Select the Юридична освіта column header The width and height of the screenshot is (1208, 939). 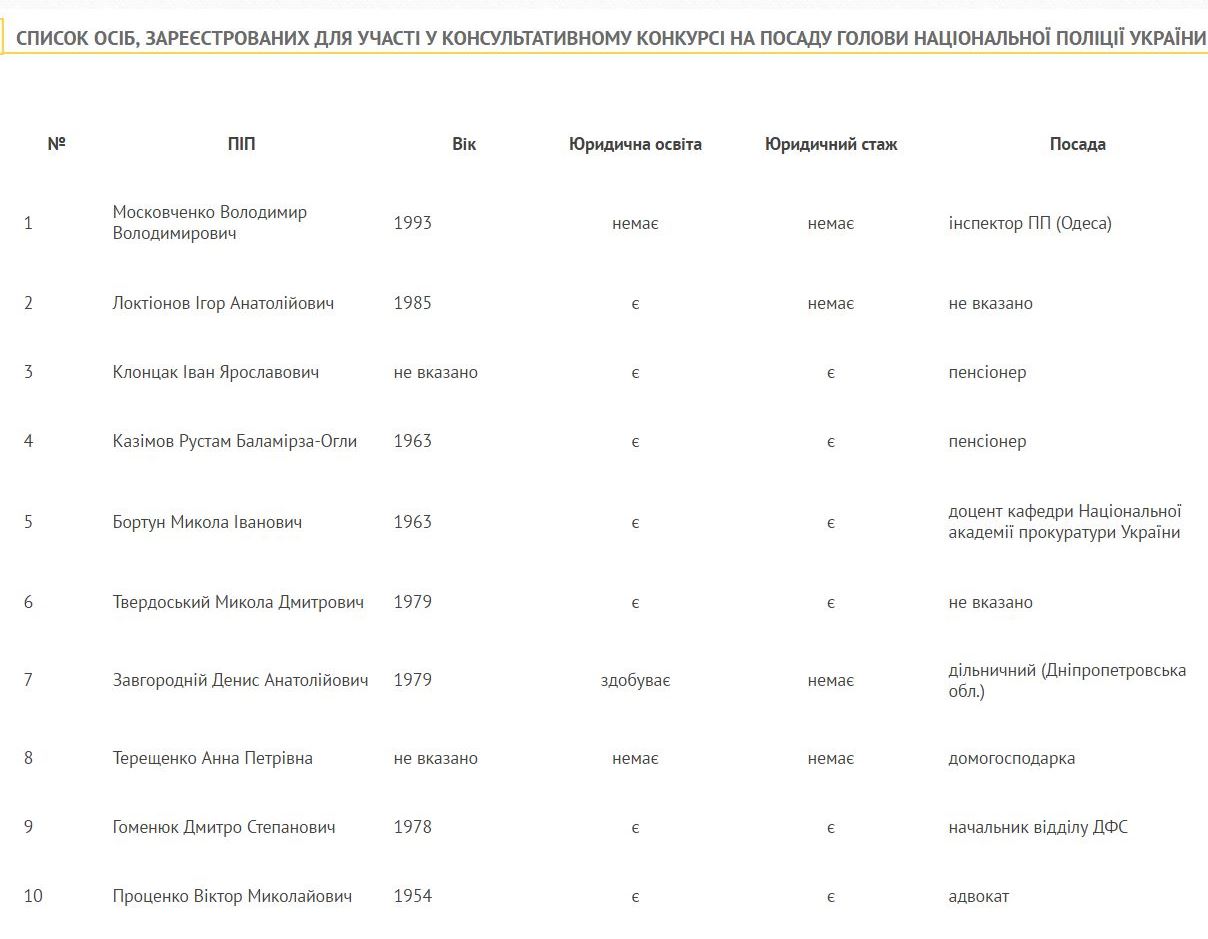coord(636,144)
